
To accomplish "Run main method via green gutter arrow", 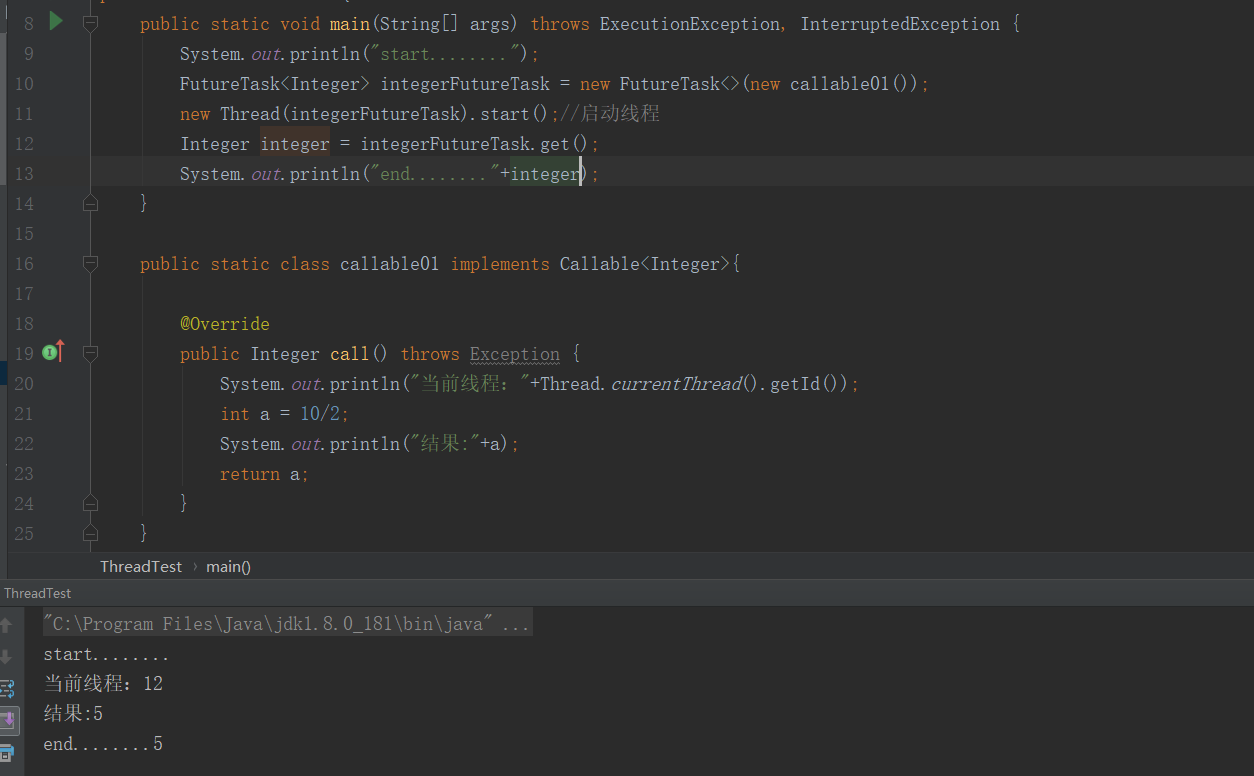I will click(x=56, y=21).
